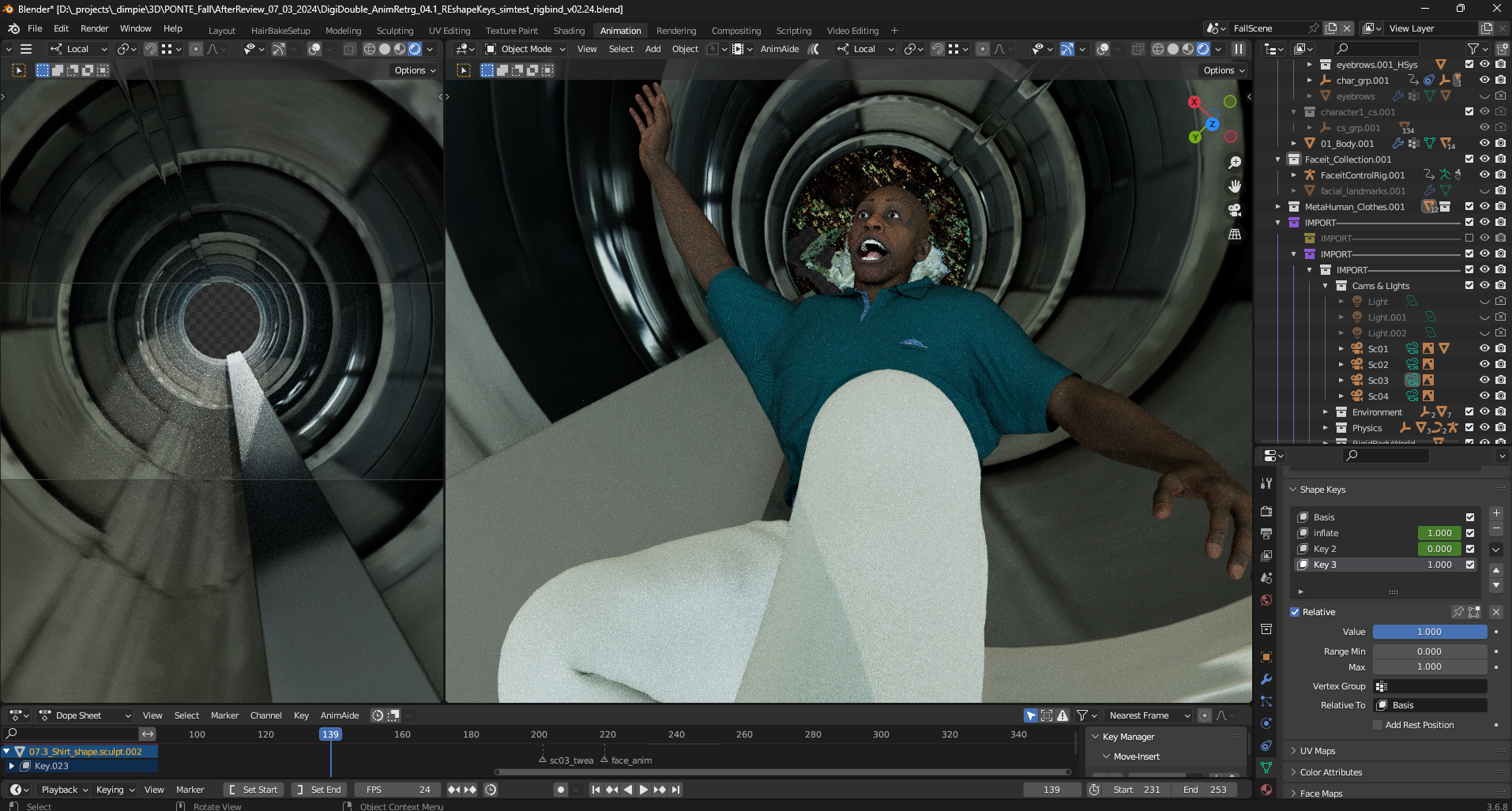Screen dimensions: 1512x811
Task: Click the zoom magnifier icon in viewport
Action: point(1234,163)
